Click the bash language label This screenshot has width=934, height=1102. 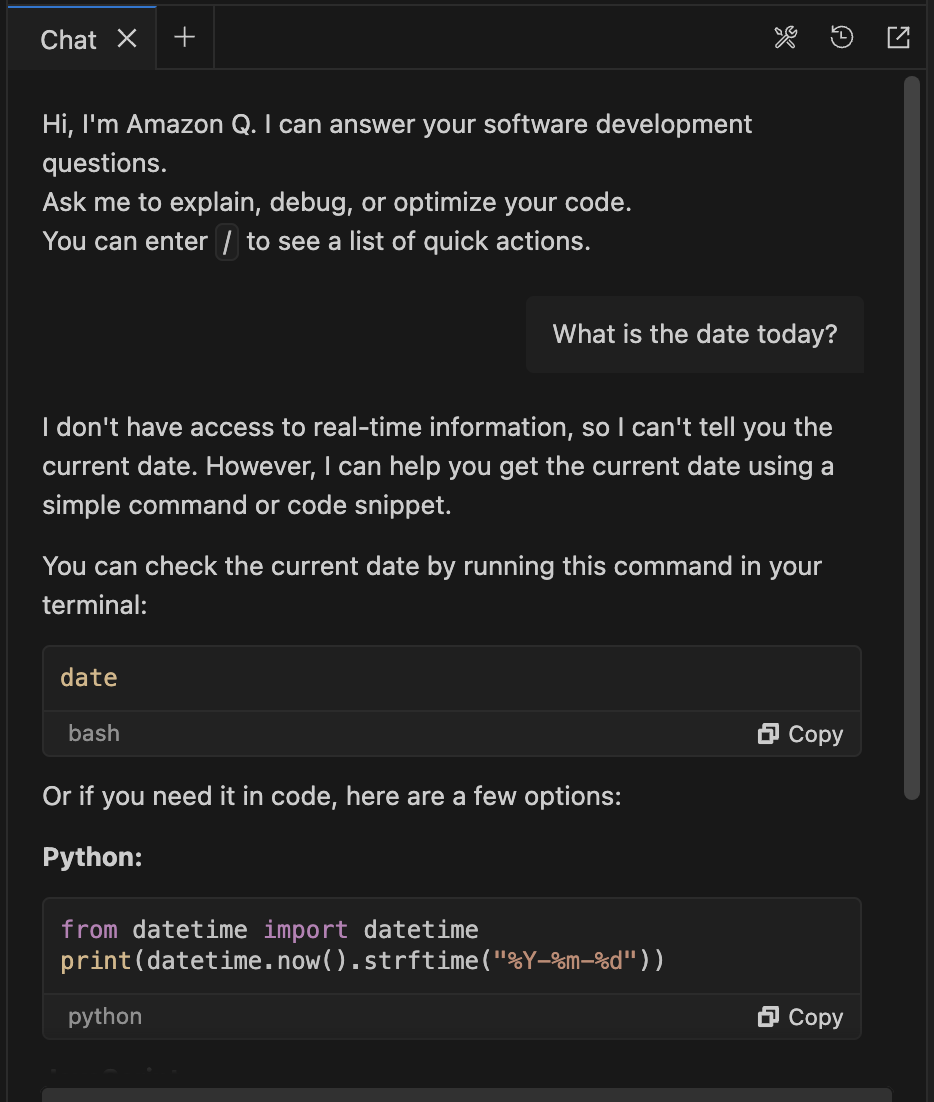[93, 733]
